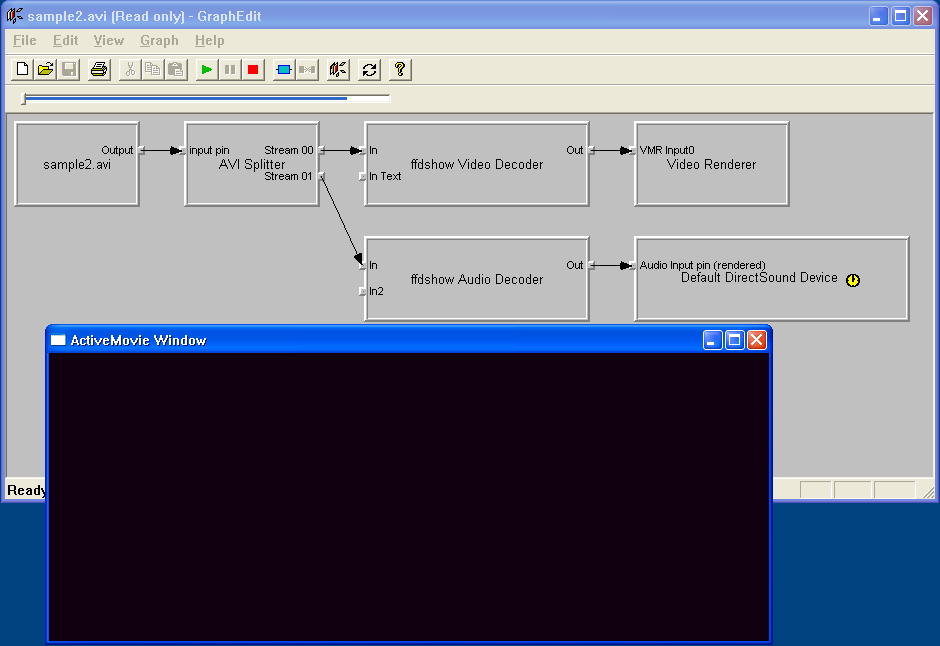Maximize the GraphEdit window
Image resolution: width=940 pixels, height=646 pixels.
point(900,16)
